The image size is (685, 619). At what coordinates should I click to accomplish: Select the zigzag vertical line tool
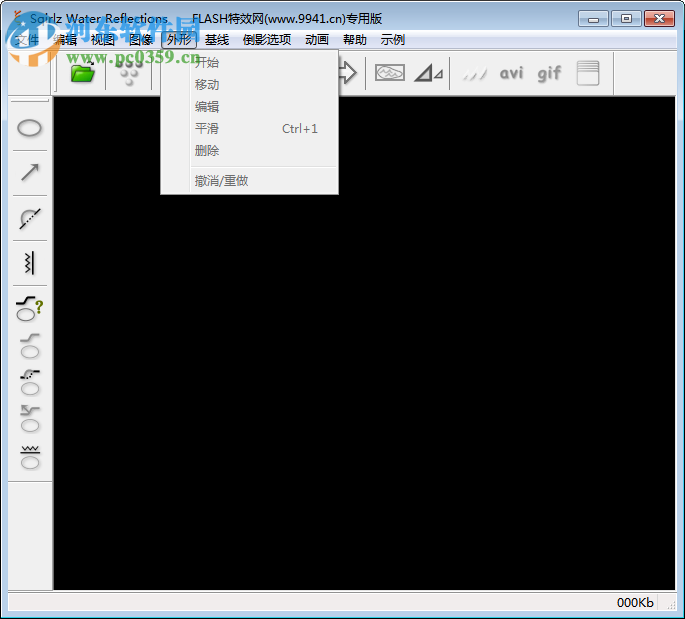click(x=29, y=263)
